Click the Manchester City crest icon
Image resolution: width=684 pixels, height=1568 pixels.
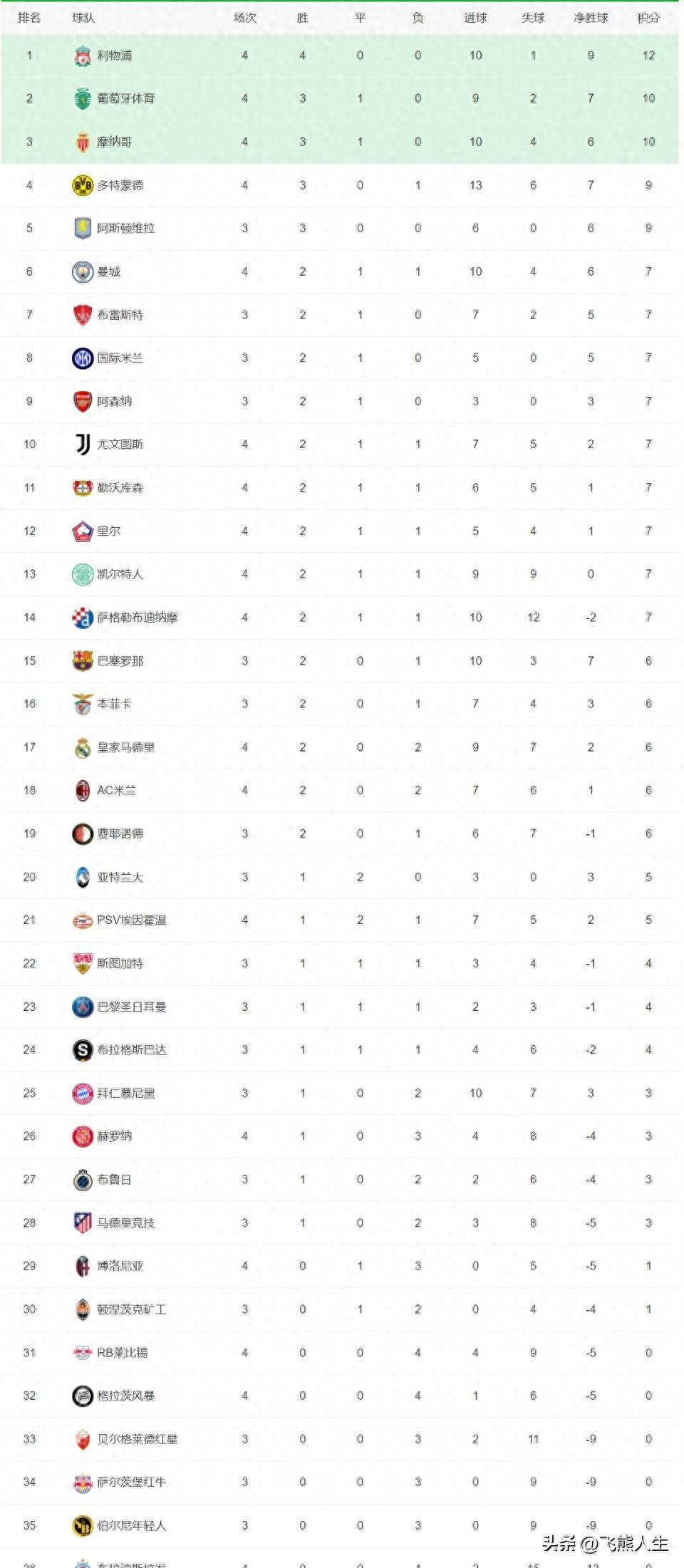[x=83, y=271]
